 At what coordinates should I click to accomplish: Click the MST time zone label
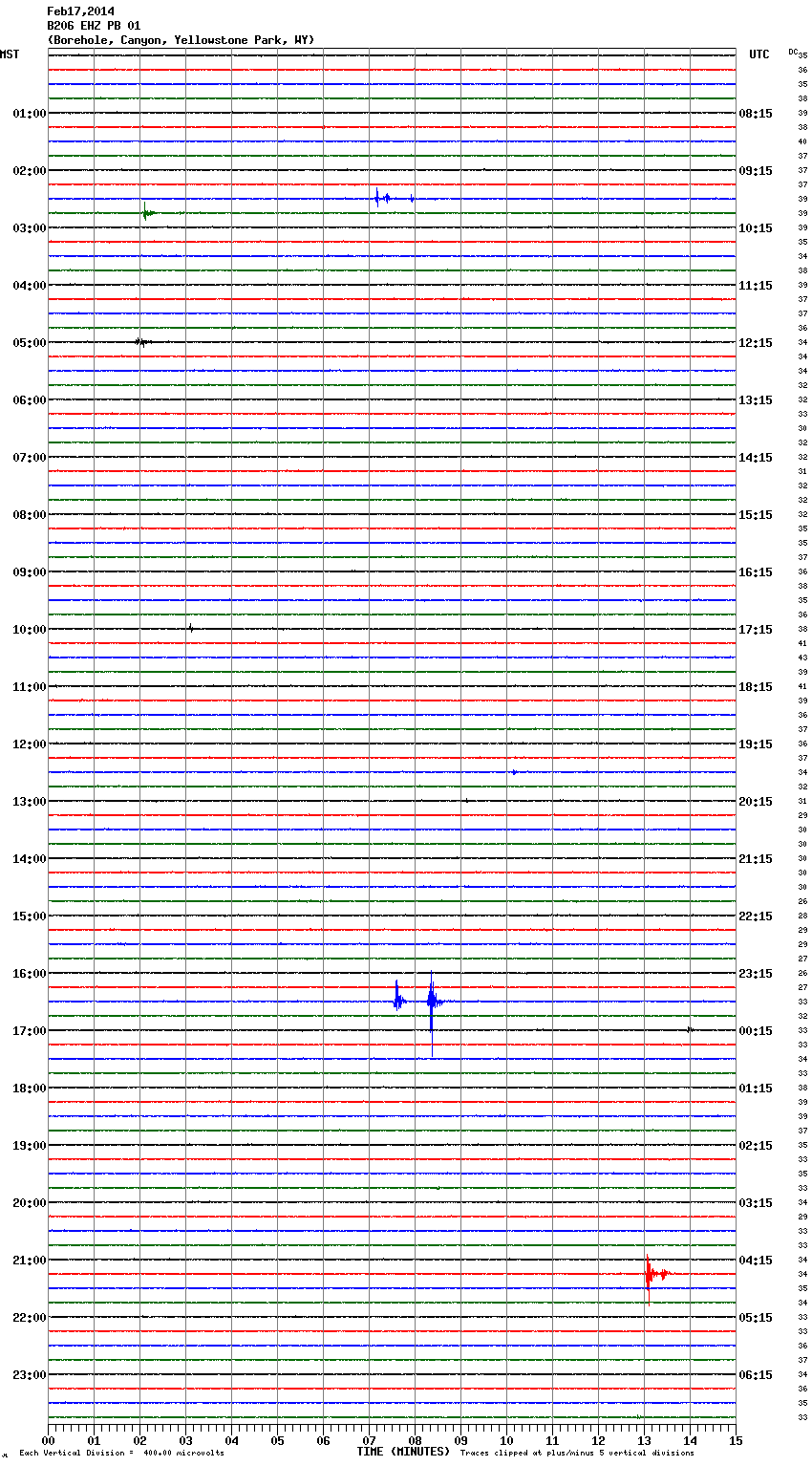click(x=10, y=54)
